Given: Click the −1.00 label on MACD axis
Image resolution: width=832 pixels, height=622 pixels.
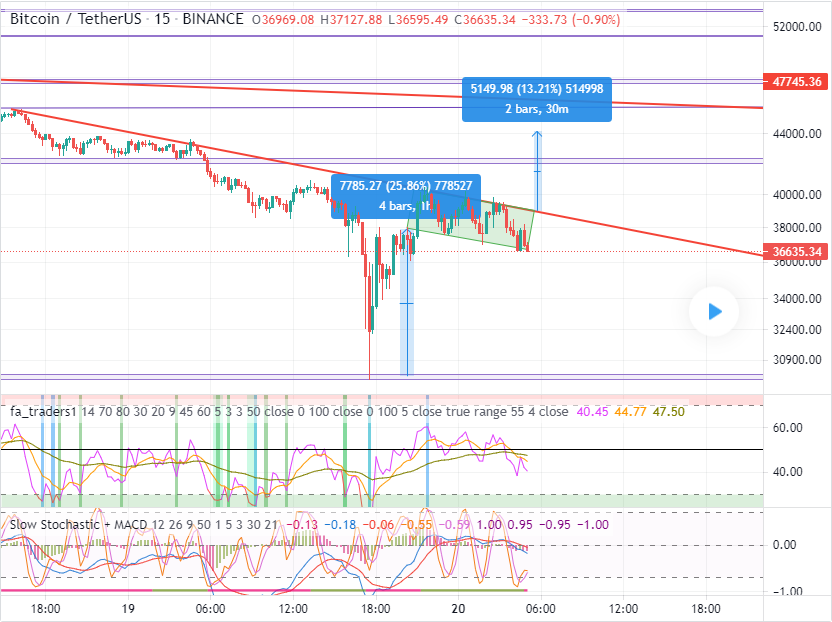Looking at the screenshot, I should [788, 592].
